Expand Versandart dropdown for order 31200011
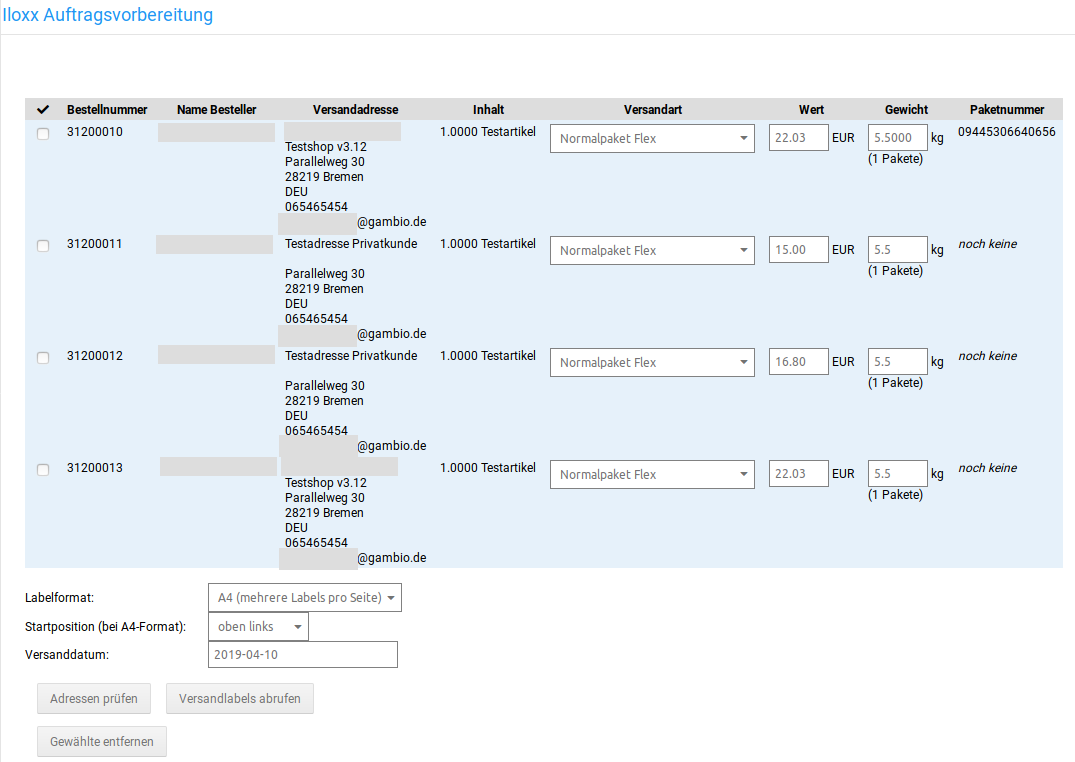The height and width of the screenshot is (762, 1075). (x=652, y=251)
